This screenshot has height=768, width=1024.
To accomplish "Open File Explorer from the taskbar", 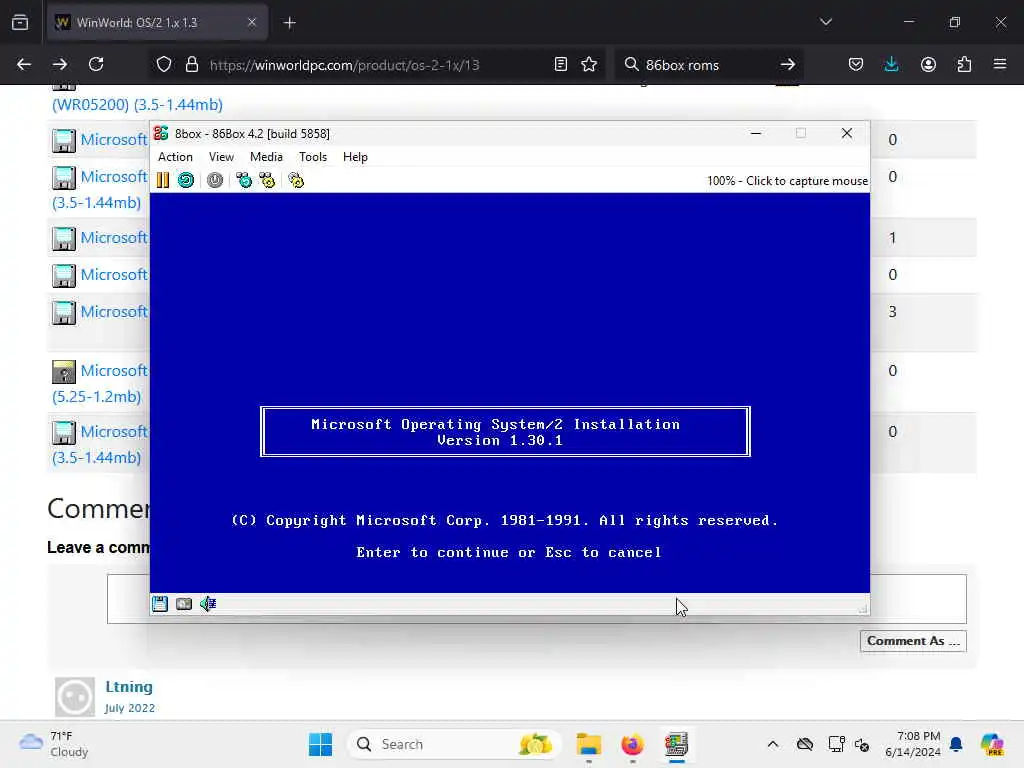I will click(588, 744).
